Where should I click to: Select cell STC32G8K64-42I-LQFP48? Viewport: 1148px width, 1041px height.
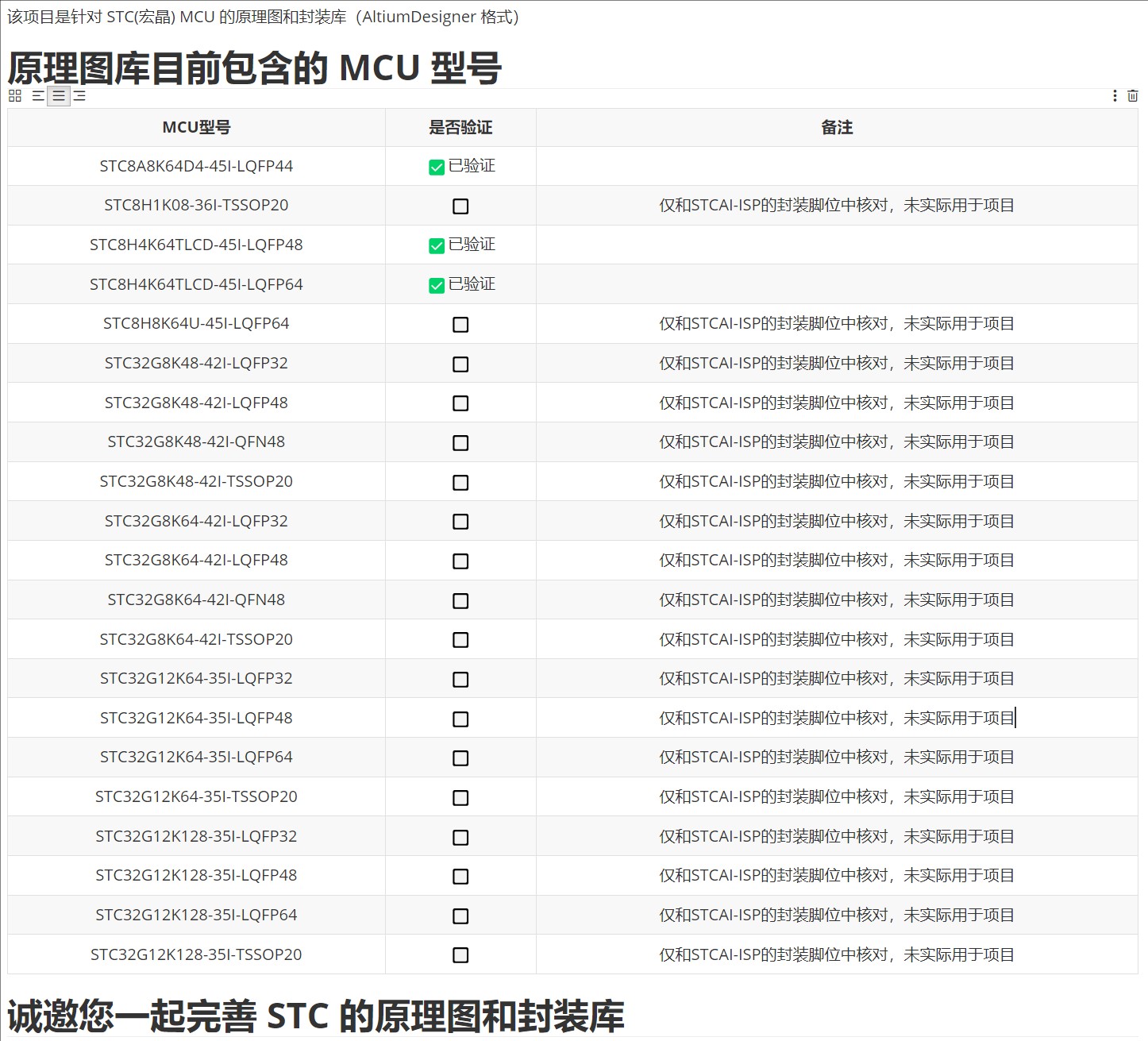point(196,560)
